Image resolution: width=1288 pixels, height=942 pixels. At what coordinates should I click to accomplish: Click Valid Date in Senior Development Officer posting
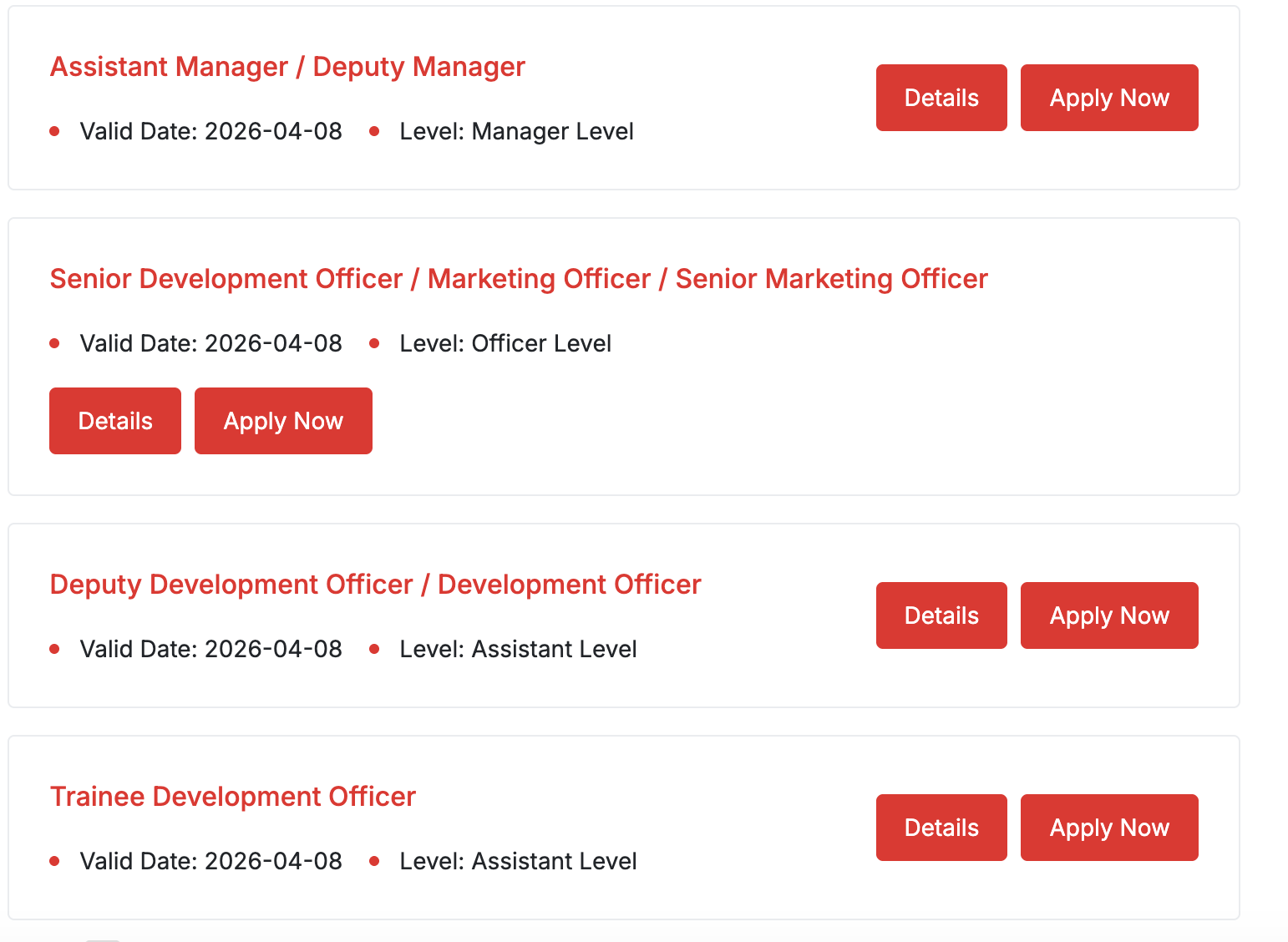(210, 344)
